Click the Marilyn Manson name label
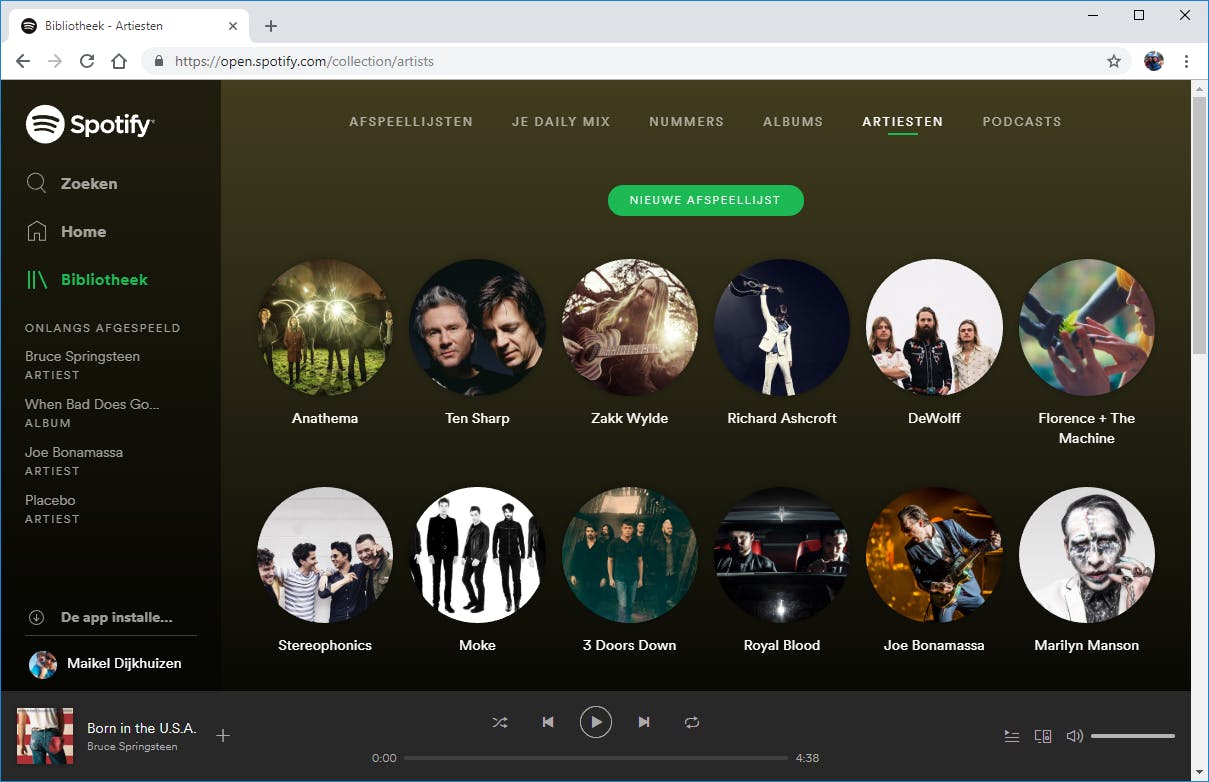The image size is (1209, 782). click(1087, 645)
